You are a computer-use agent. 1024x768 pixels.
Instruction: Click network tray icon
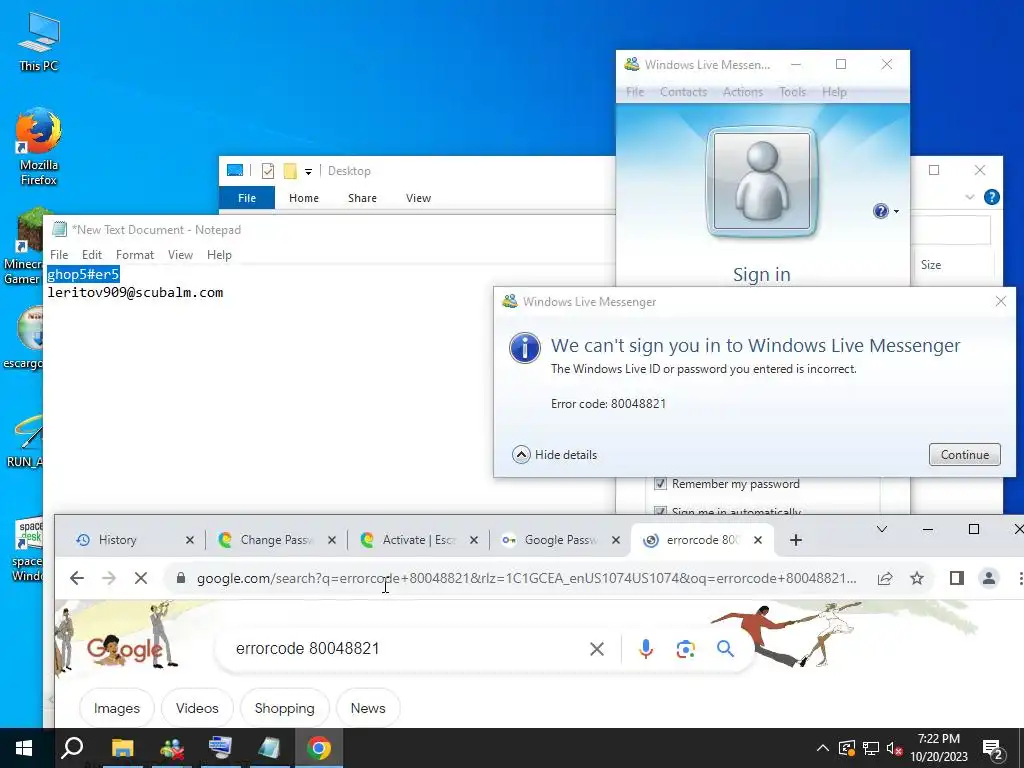pyautogui.click(x=871, y=749)
